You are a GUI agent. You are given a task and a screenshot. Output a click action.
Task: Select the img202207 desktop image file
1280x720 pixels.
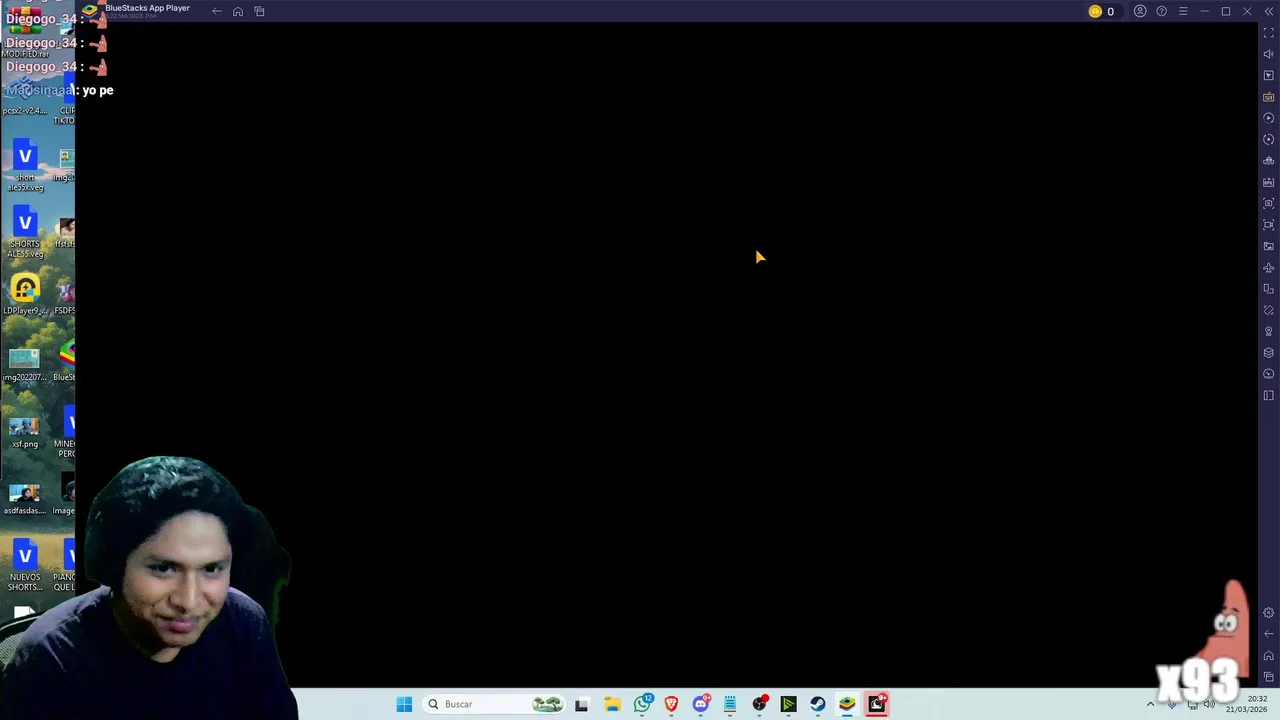coord(24,365)
